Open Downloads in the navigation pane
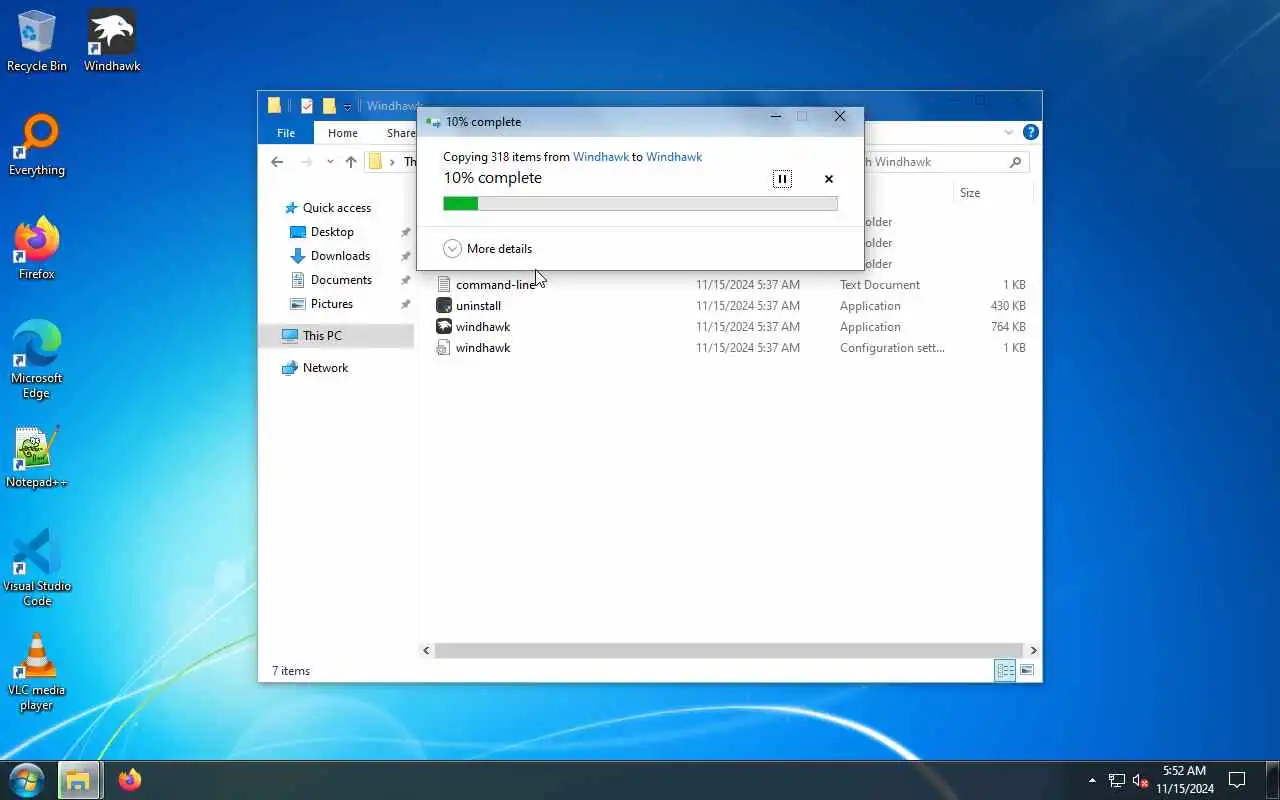Viewport: 1280px width, 800px height. [x=340, y=256]
